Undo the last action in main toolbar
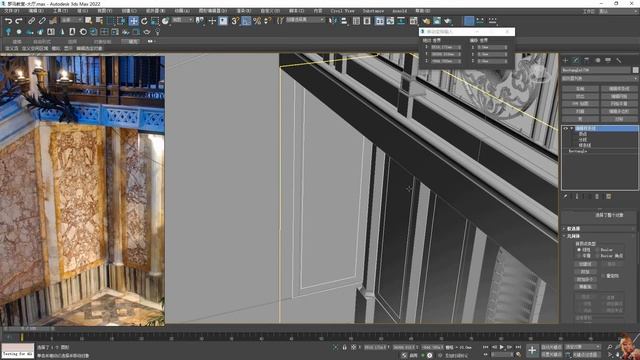This screenshot has width=640, height=360. (8, 20)
